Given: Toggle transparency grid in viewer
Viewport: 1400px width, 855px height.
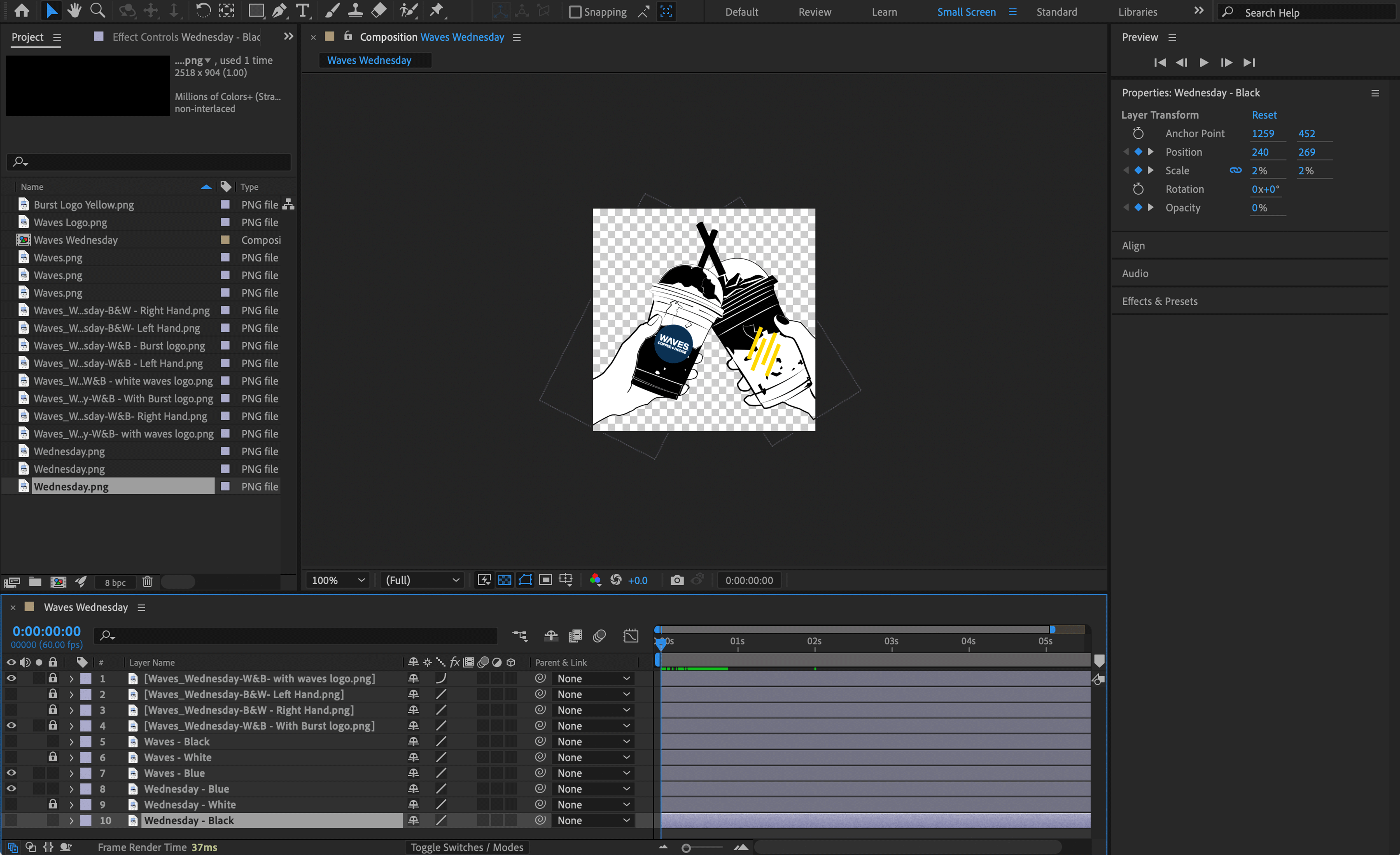Looking at the screenshot, I should [x=505, y=580].
